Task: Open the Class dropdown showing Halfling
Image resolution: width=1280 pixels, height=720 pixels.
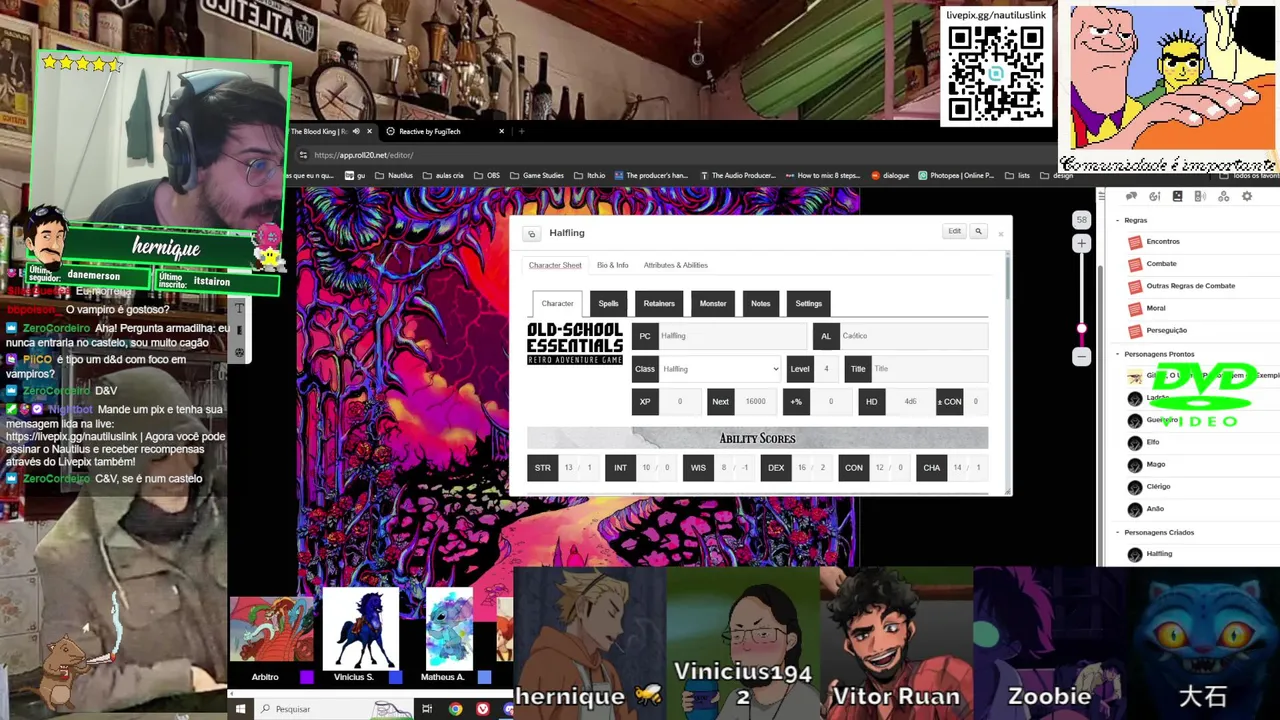Action: [x=720, y=369]
